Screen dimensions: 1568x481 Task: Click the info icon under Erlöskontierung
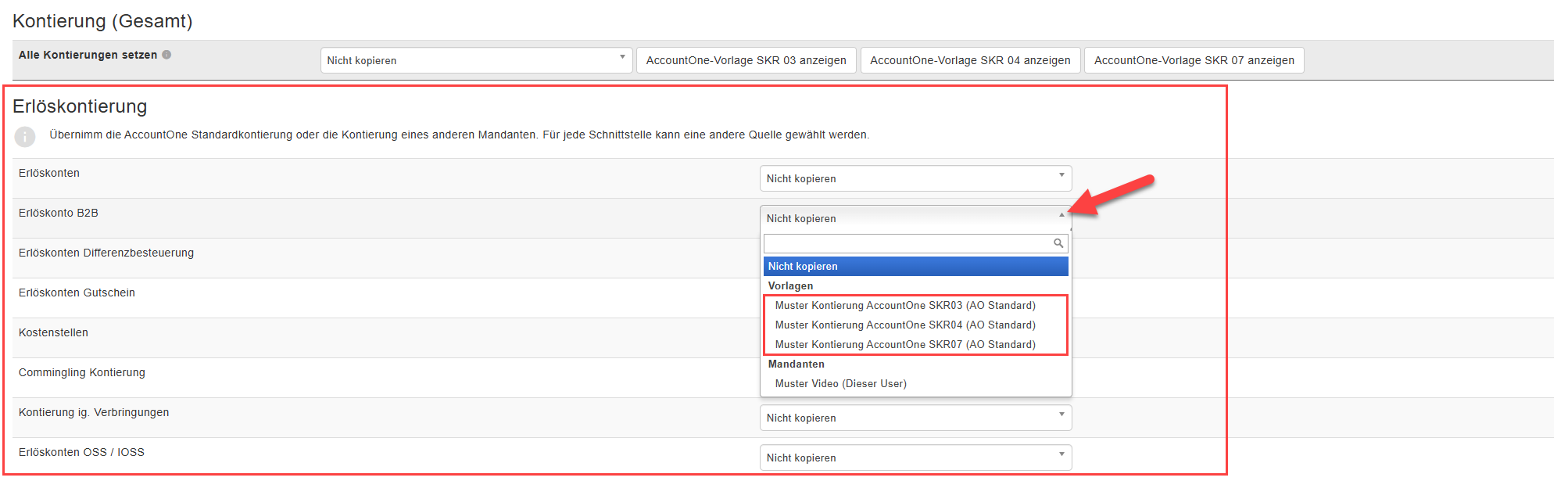(x=25, y=136)
